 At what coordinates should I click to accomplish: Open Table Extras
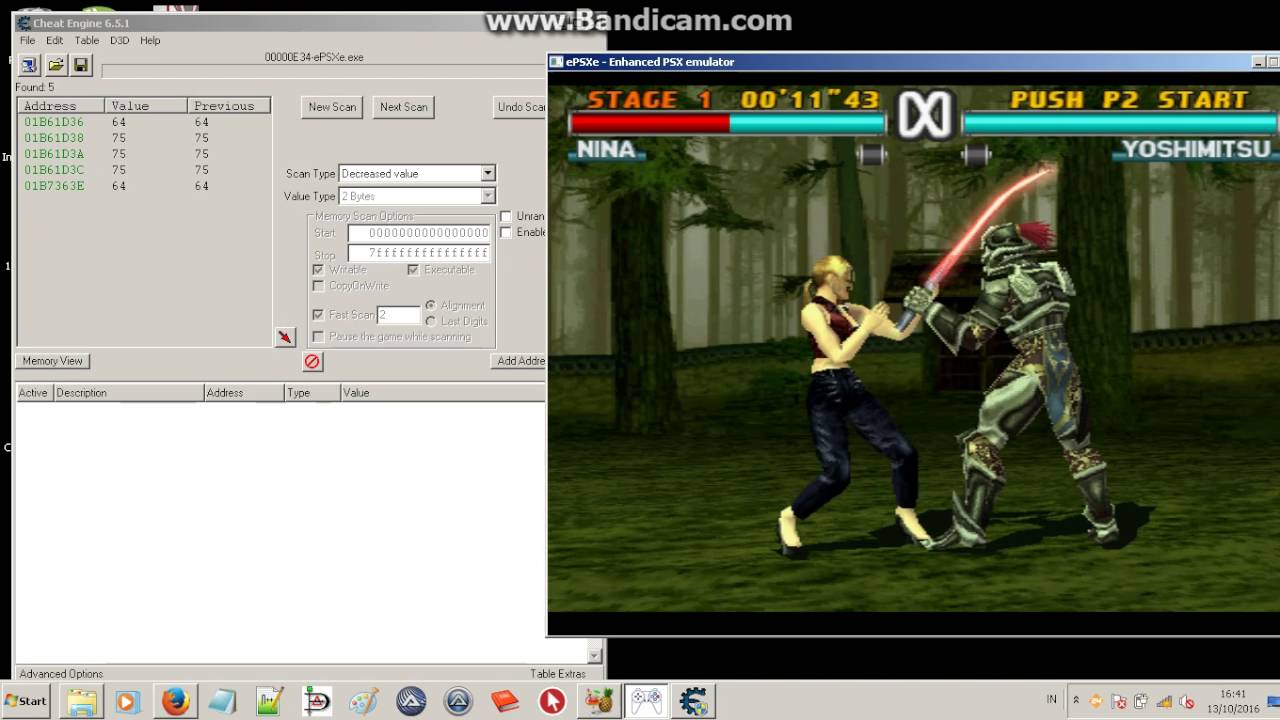point(558,674)
